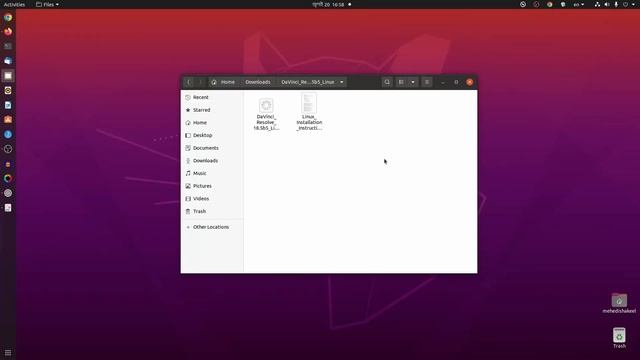Minimize the Files window
The height and width of the screenshot is (360, 640).
(443, 82)
